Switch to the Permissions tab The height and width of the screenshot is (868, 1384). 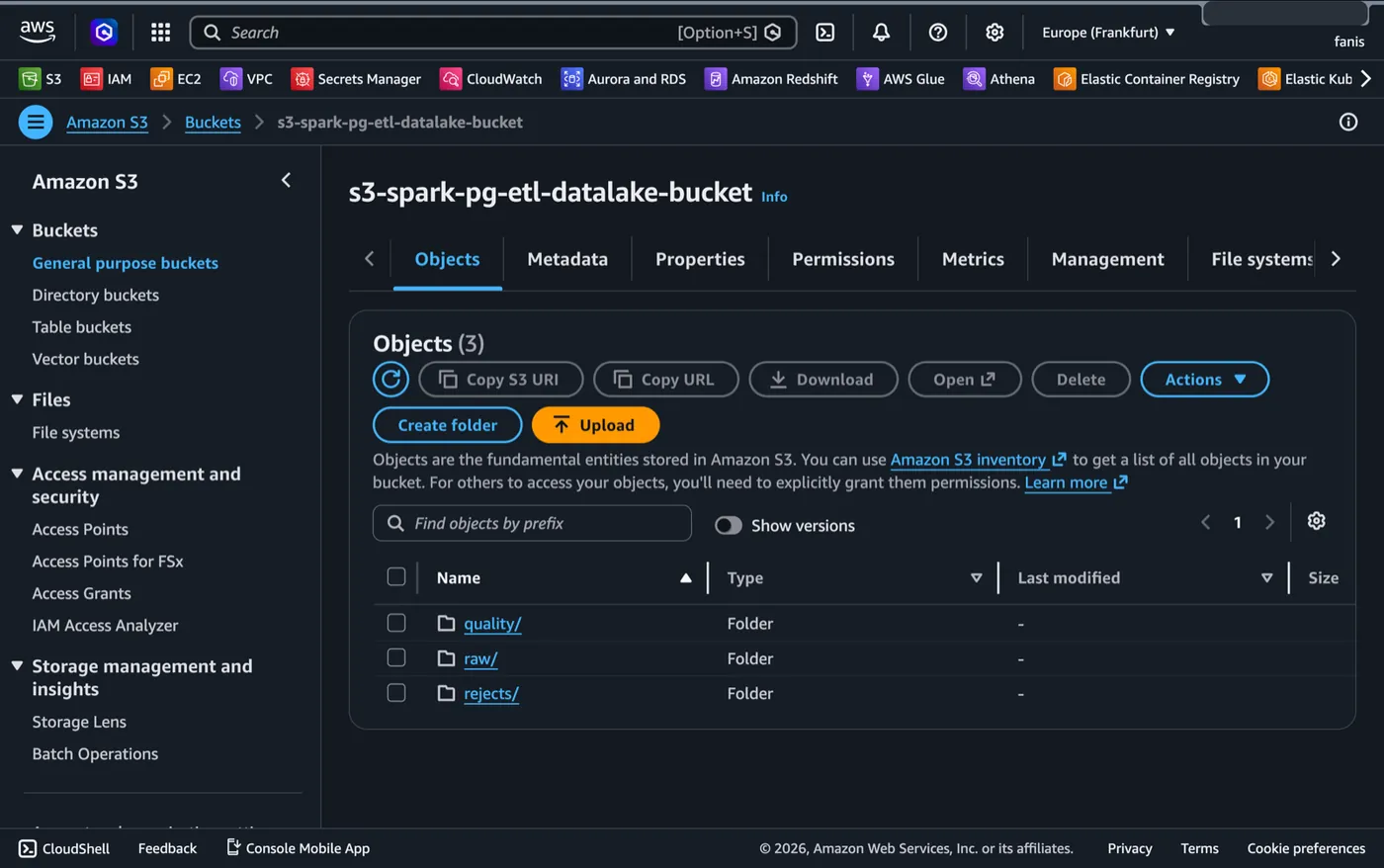(x=843, y=259)
